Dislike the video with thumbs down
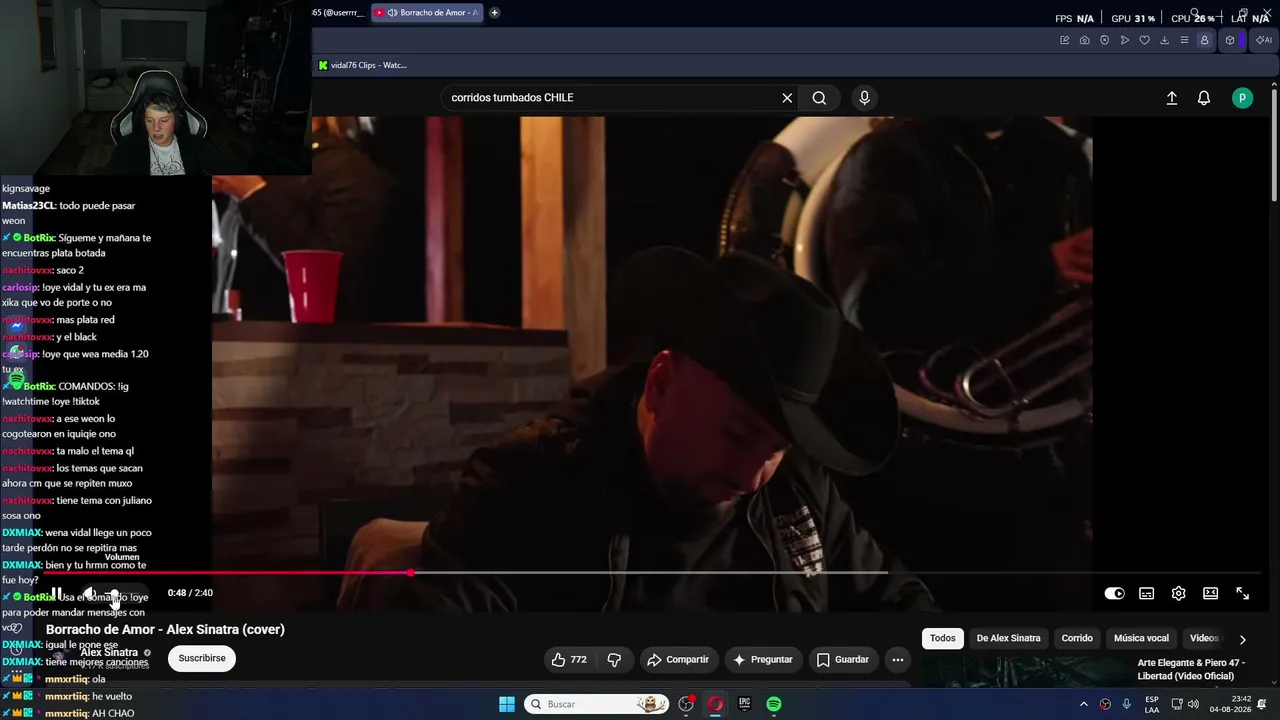This screenshot has height=720, width=1280. click(x=614, y=660)
